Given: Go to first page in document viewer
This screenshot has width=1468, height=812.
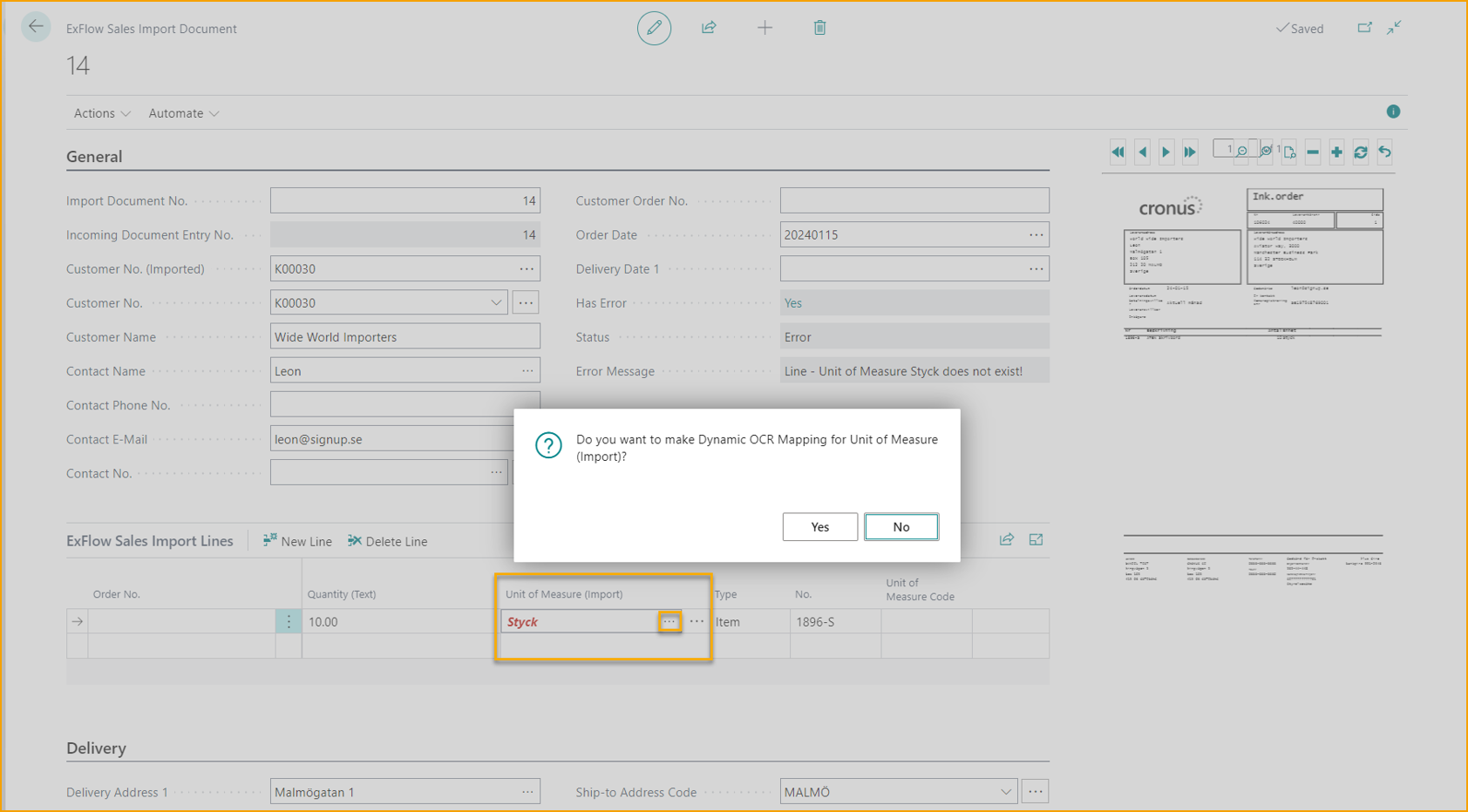Looking at the screenshot, I should (1118, 152).
